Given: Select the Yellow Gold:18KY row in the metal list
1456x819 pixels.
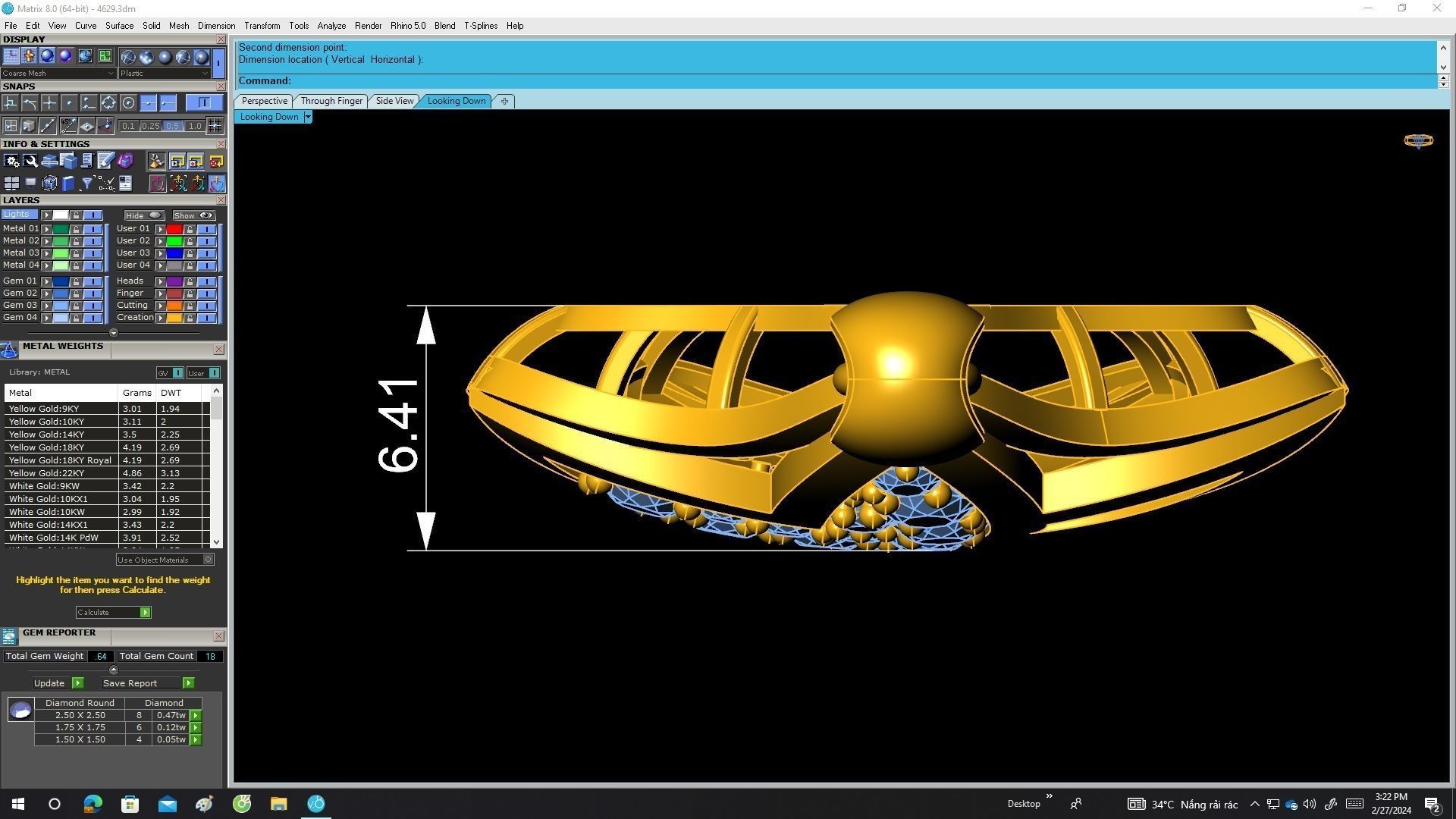Looking at the screenshot, I should [x=46, y=447].
